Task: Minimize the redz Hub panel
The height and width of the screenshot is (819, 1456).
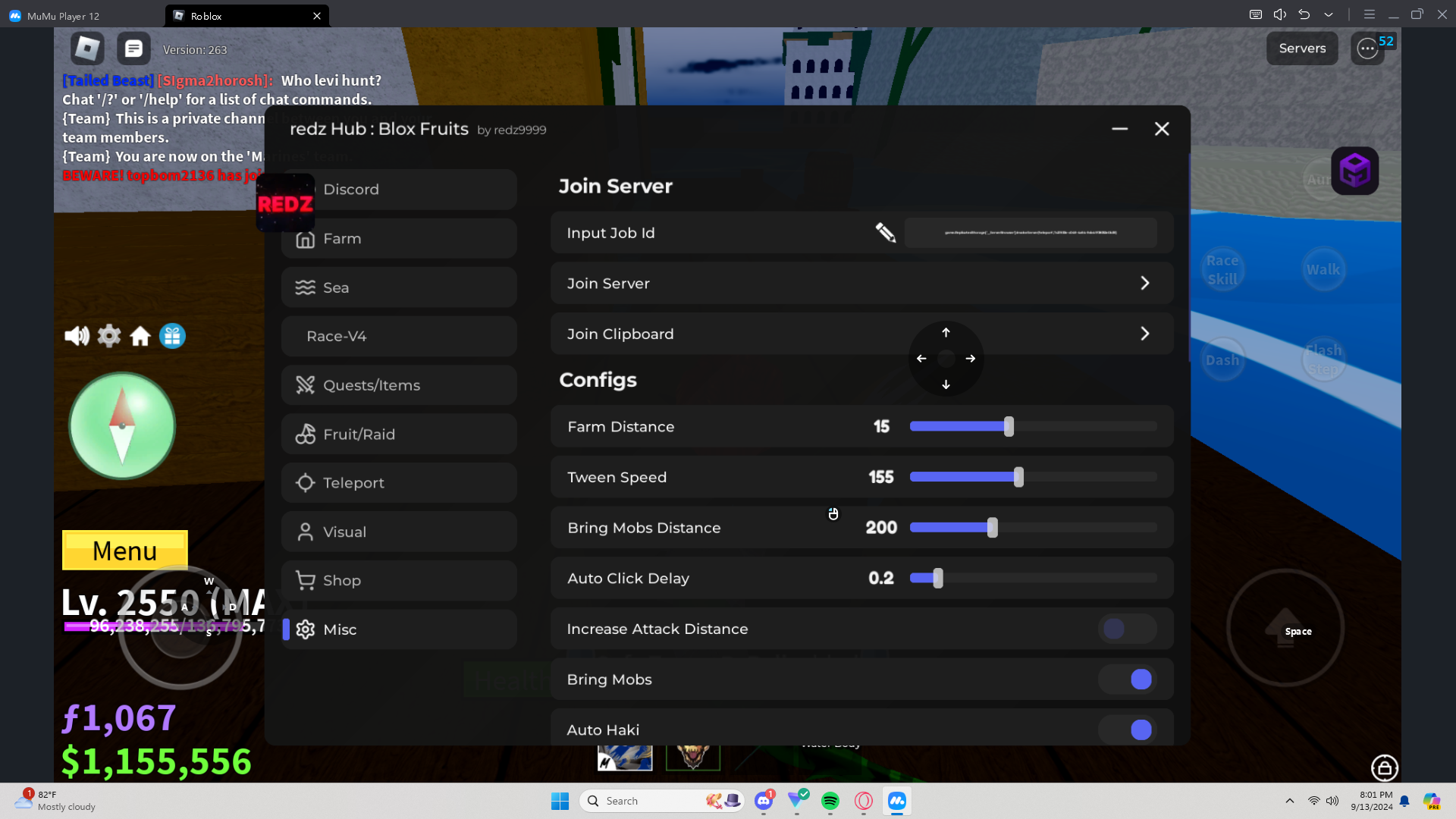Action: point(1119,129)
